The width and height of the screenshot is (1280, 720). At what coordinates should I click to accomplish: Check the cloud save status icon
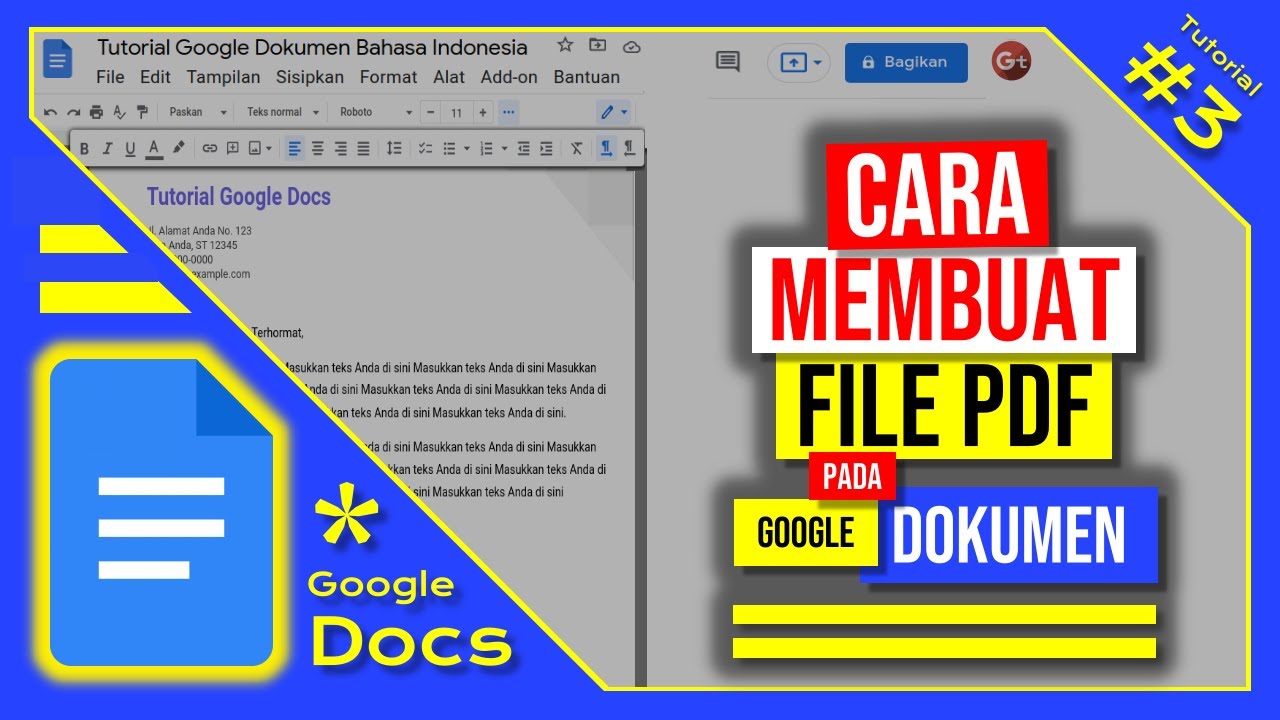click(631, 46)
